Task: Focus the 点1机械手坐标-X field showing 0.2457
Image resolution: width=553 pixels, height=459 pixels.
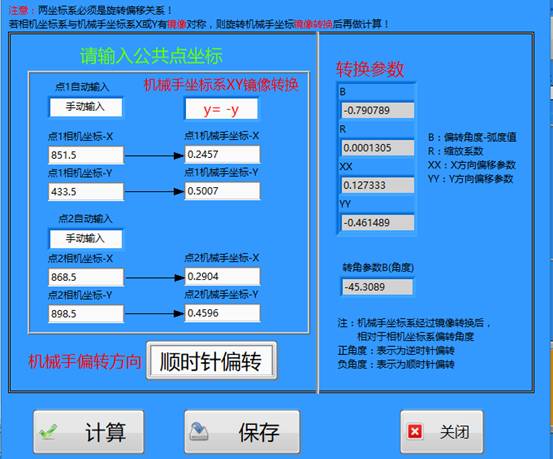Action: [x=222, y=155]
